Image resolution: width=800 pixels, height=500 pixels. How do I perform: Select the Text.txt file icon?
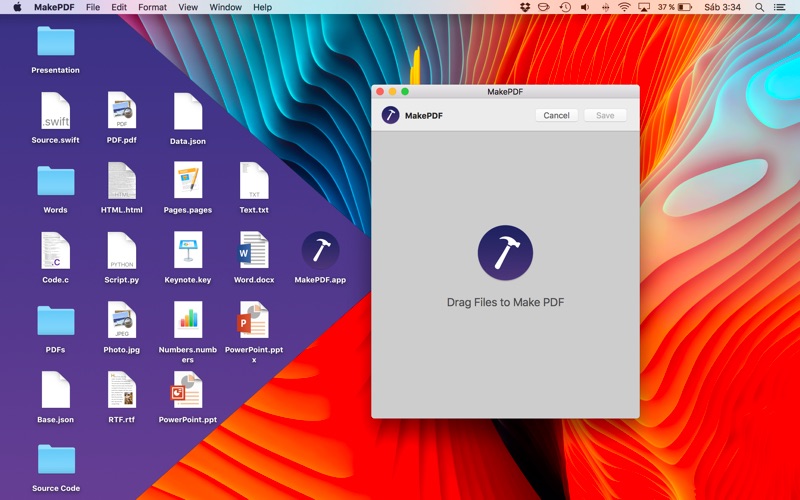click(x=254, y=181)
